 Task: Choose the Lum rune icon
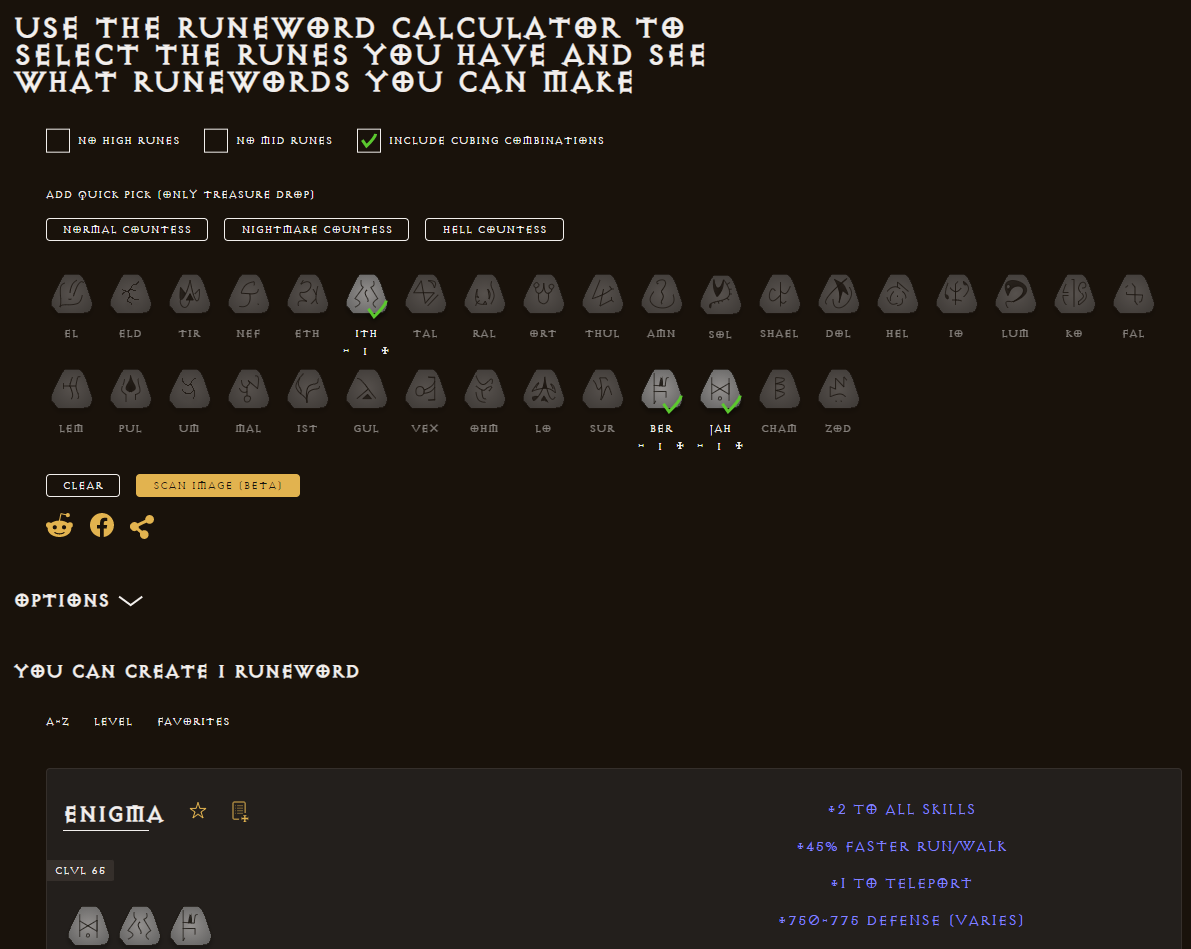click(x=1015, y=295)
